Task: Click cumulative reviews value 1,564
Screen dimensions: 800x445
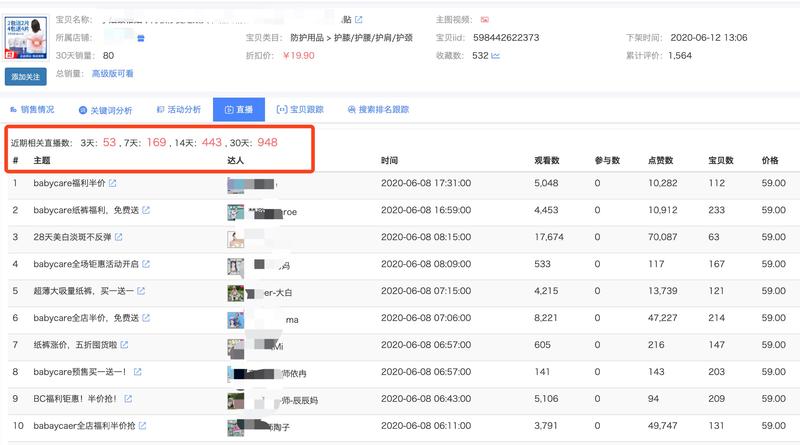Action: tap(680, 56)
